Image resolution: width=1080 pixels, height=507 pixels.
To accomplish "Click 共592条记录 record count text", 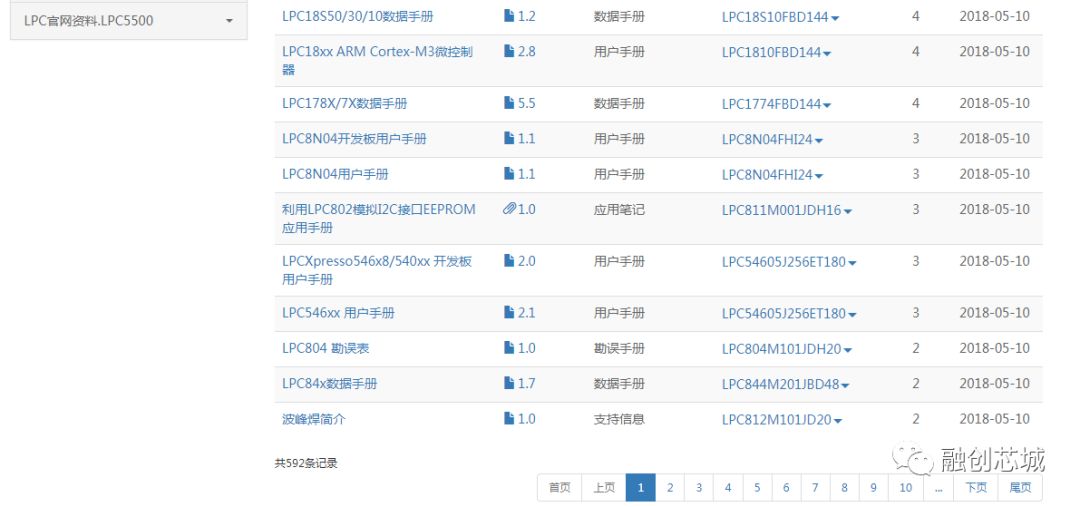I will pos(306,463).
